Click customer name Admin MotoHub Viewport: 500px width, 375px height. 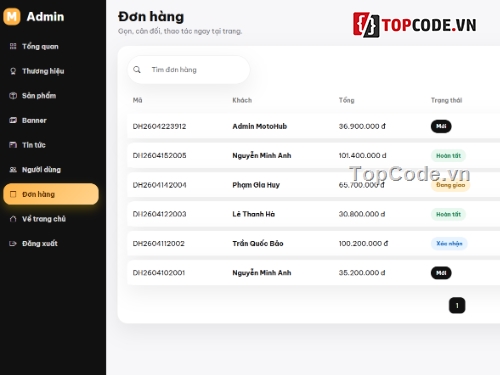260,126
